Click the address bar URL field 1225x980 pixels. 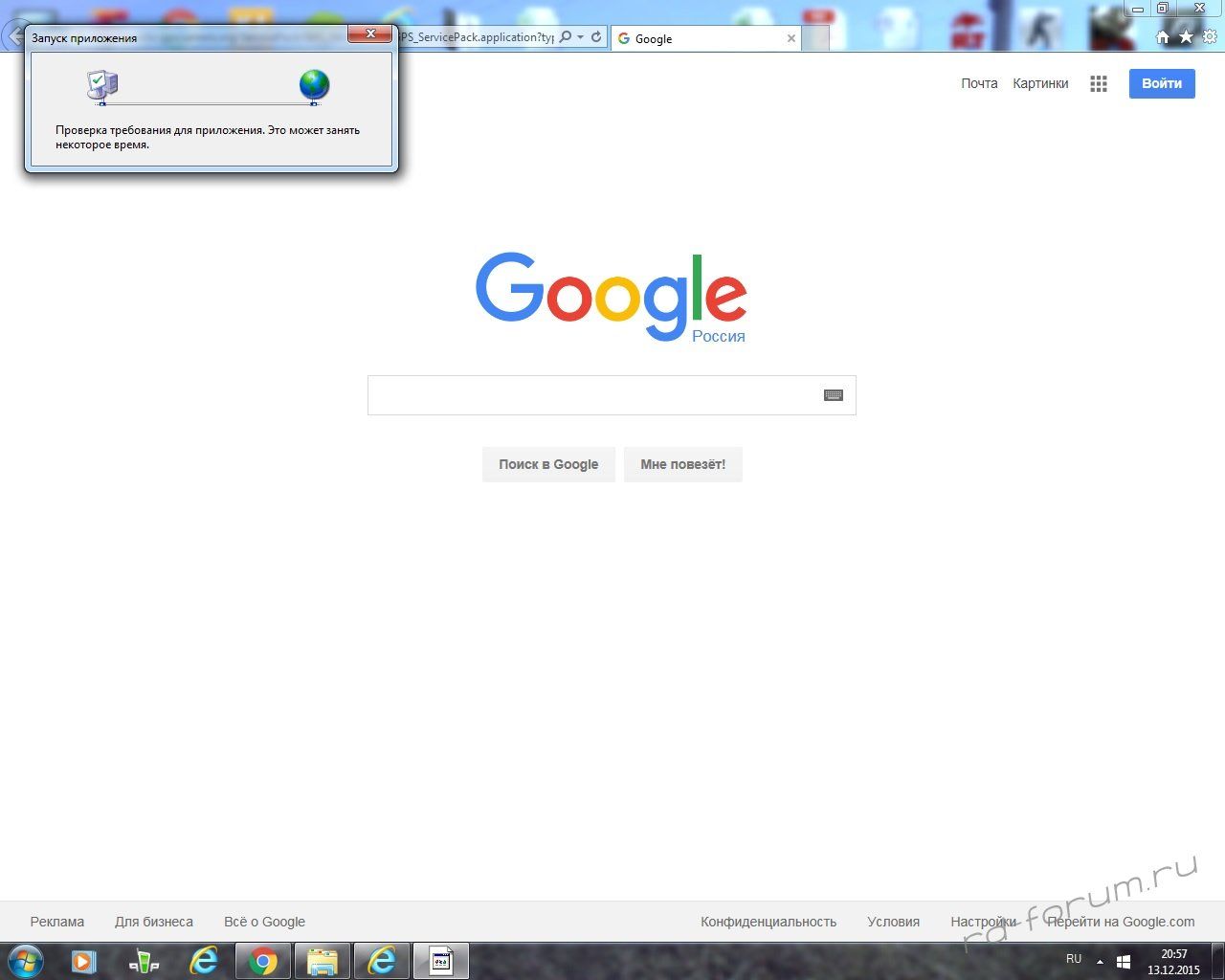[476, 37]
